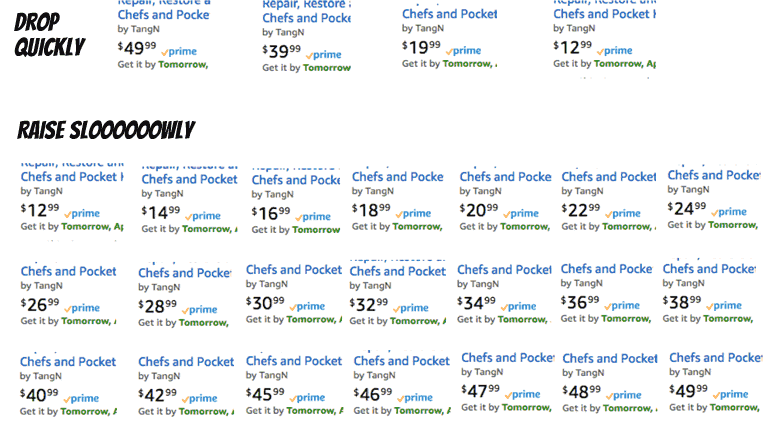
Task: Click the prime icon beside $45.99
Action: point(307,398)
